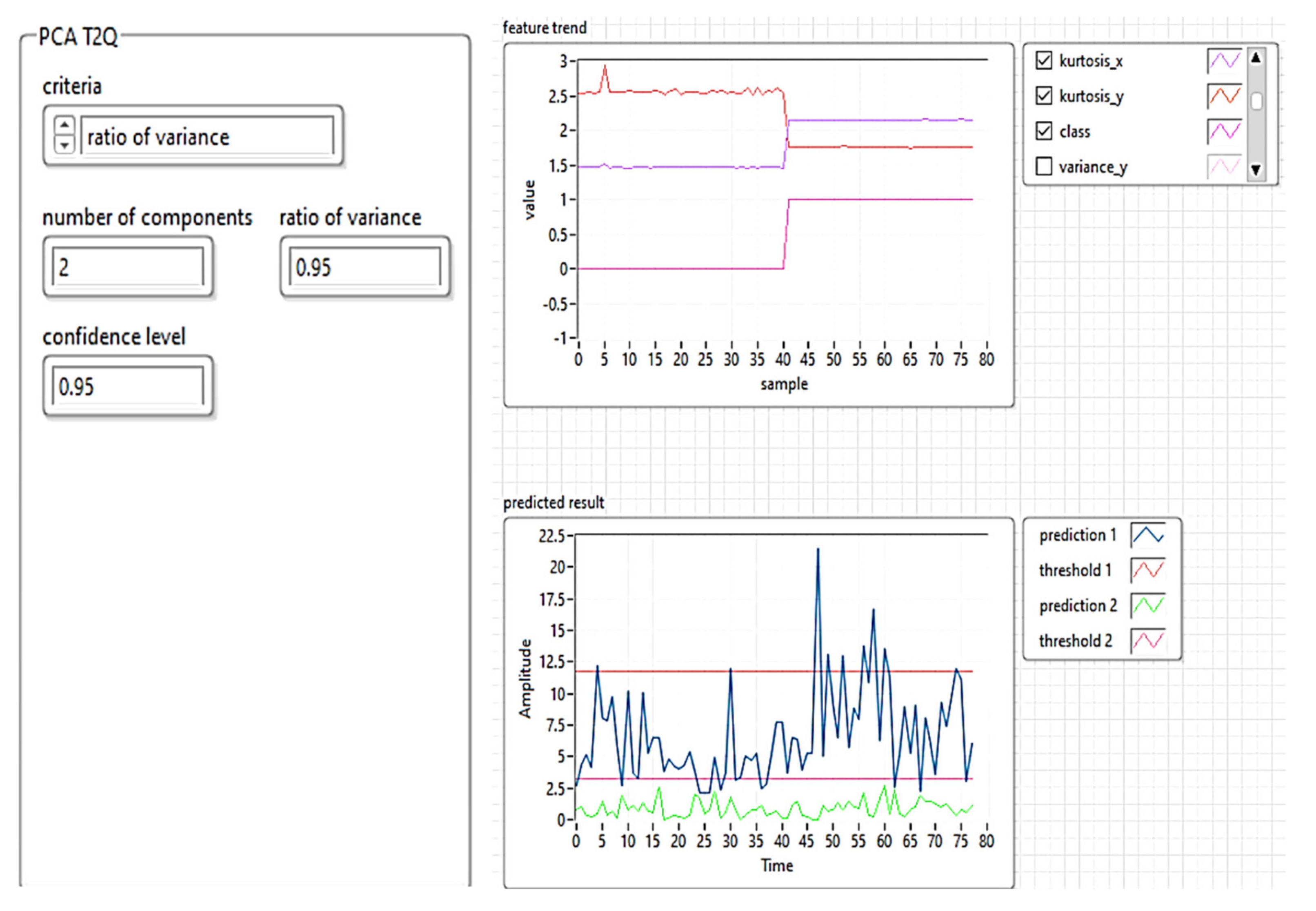This screenshot has height=911, width=1316.
Task: Increment criteria selector with up arrow
Action: coord(64,125)
